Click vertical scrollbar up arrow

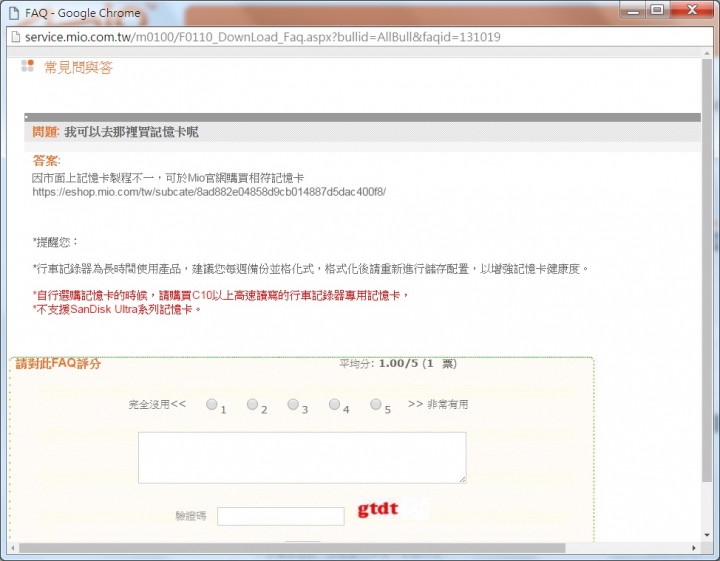[x=707, y=53]
